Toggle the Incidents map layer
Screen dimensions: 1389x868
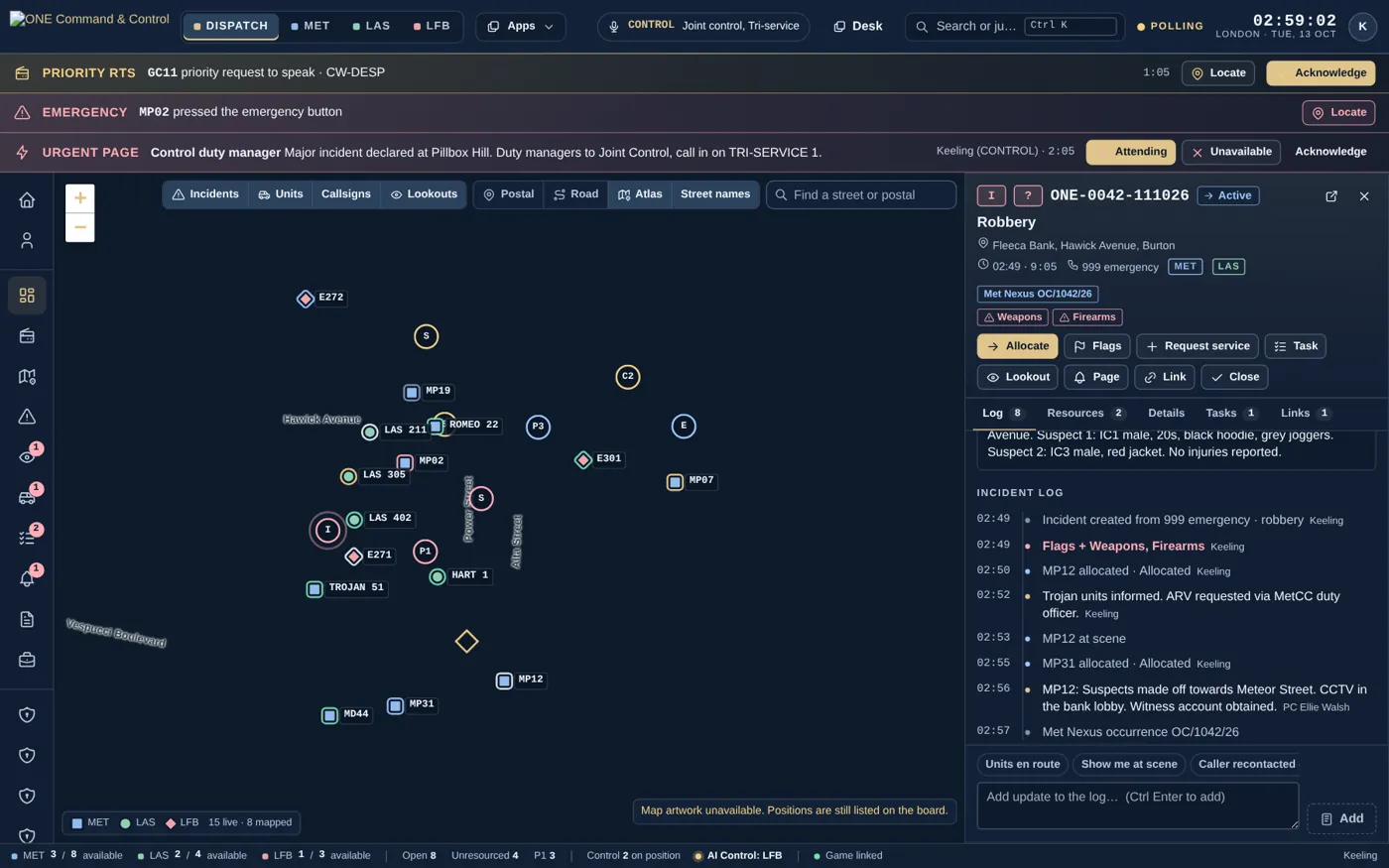click(x=205, y=194)
